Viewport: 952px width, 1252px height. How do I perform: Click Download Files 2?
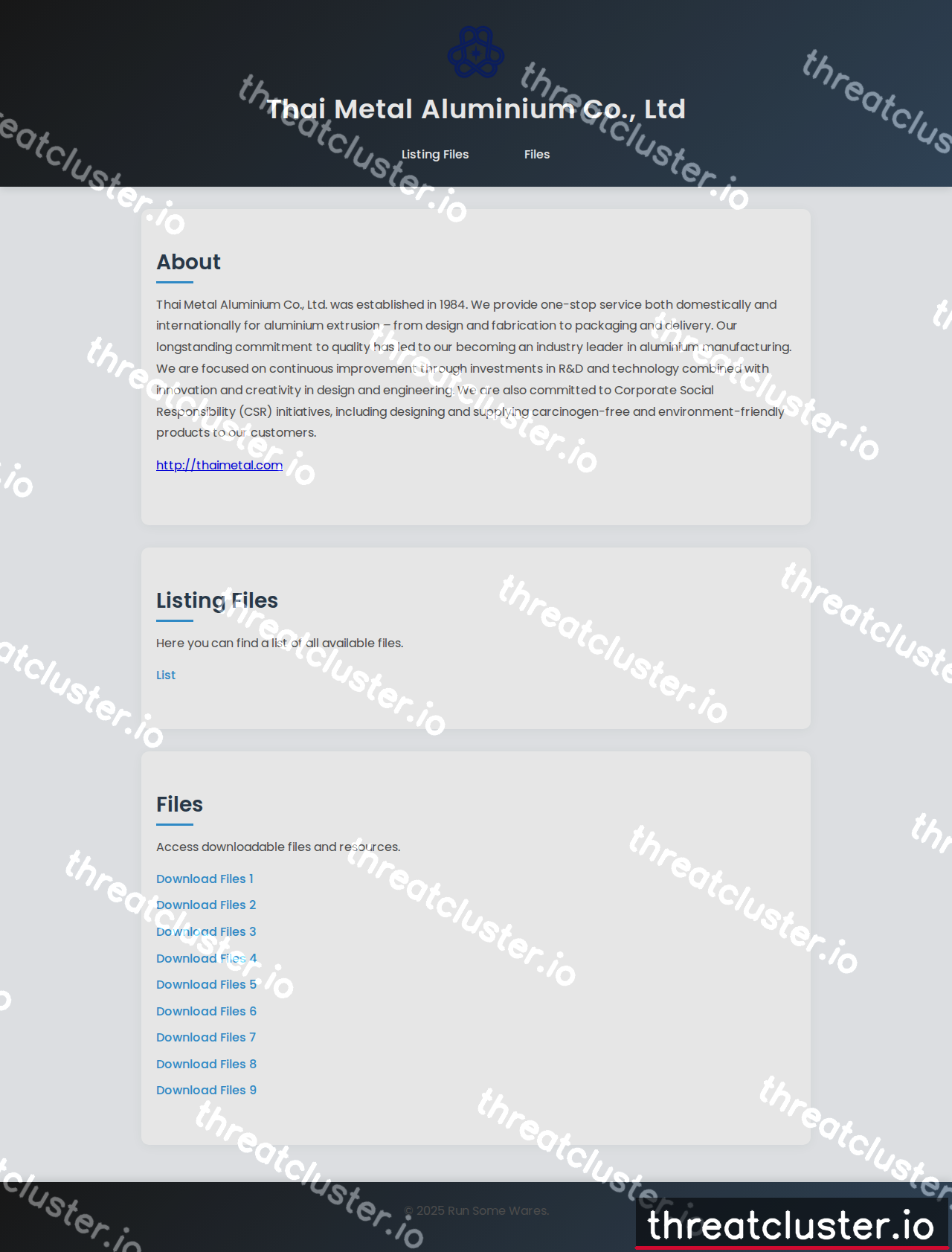pyautogui.click(x=206, y=905)
